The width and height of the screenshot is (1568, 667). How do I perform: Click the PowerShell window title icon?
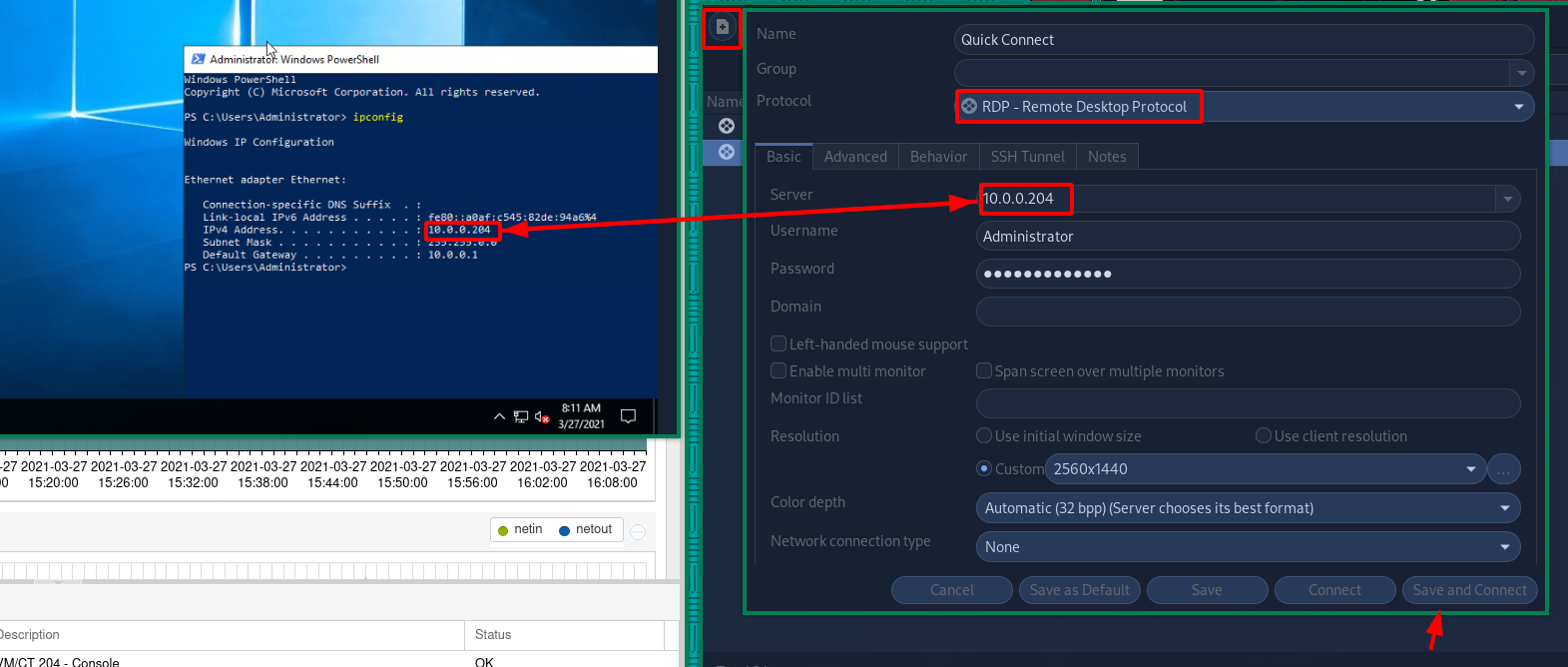tap(198, 59)
